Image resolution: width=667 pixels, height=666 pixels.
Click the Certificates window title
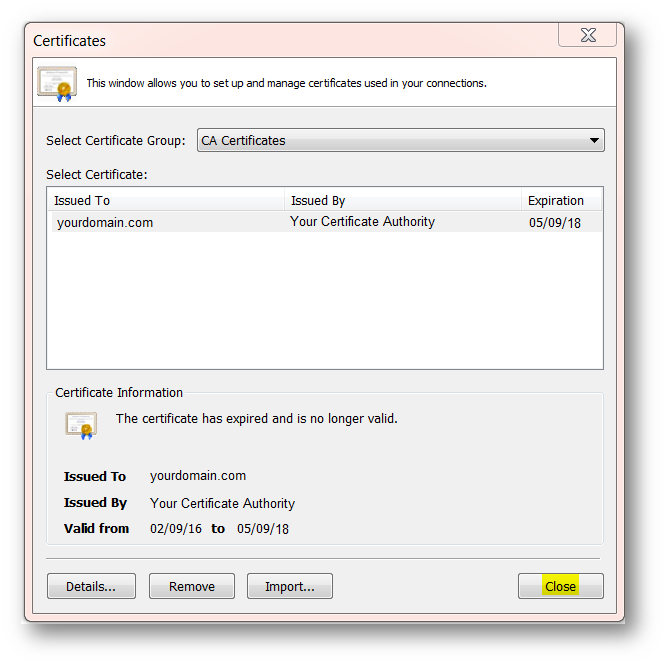(70, 41)
